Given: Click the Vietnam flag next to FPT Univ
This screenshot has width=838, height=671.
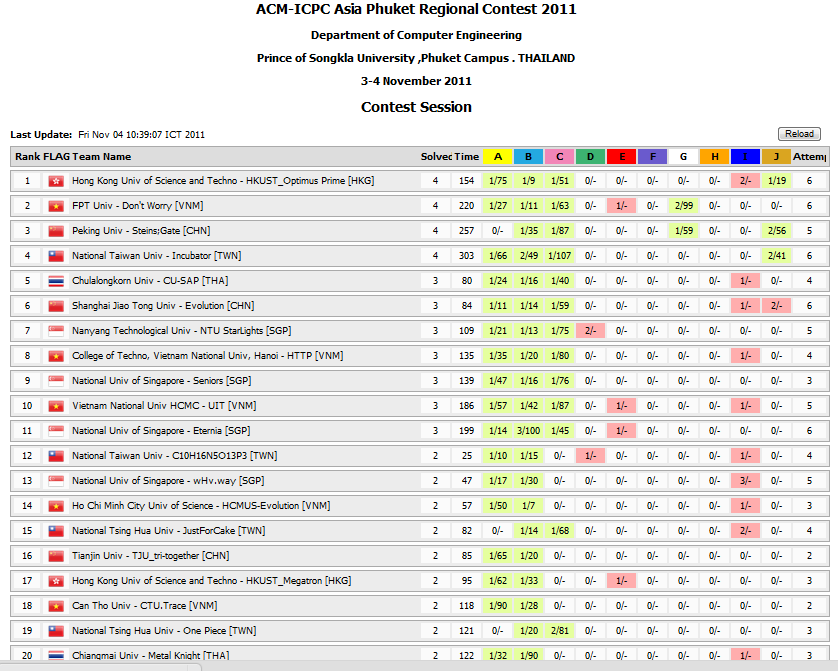Looking at the screenshot, I should coord(56,206).
